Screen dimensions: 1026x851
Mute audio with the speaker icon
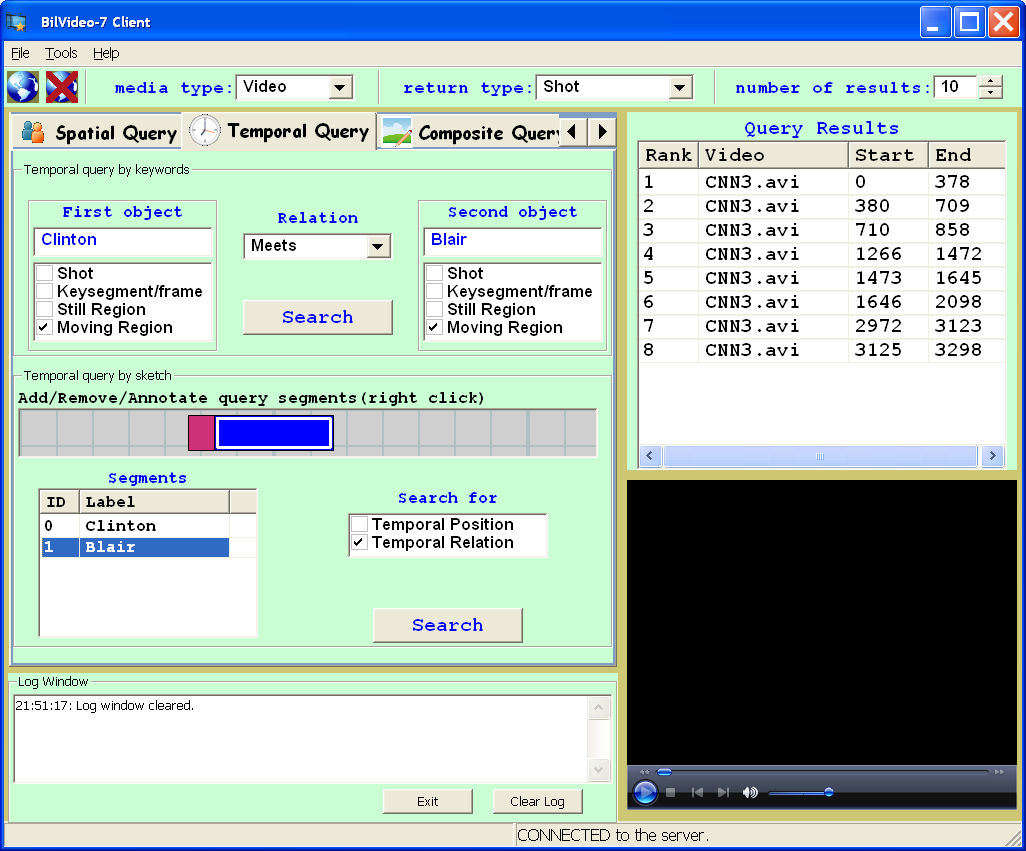click(x=749, y=792)
